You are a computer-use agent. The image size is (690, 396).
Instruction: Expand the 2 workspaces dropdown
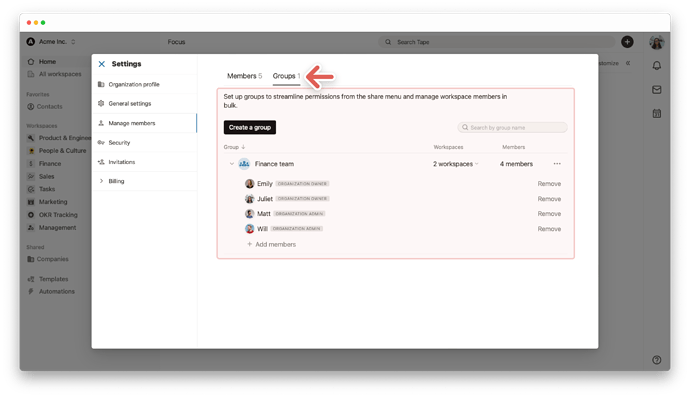pos(455,164)
